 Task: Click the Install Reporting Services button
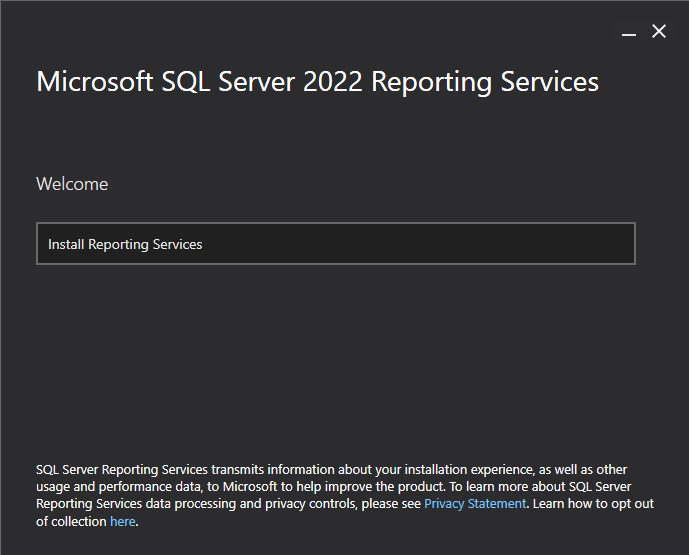[336, 243]
